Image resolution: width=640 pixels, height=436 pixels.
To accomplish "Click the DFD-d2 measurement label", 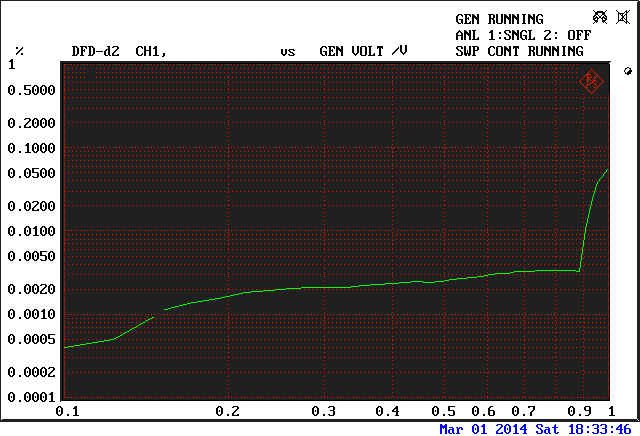I will pyautogui.click(x=96, y=51).
